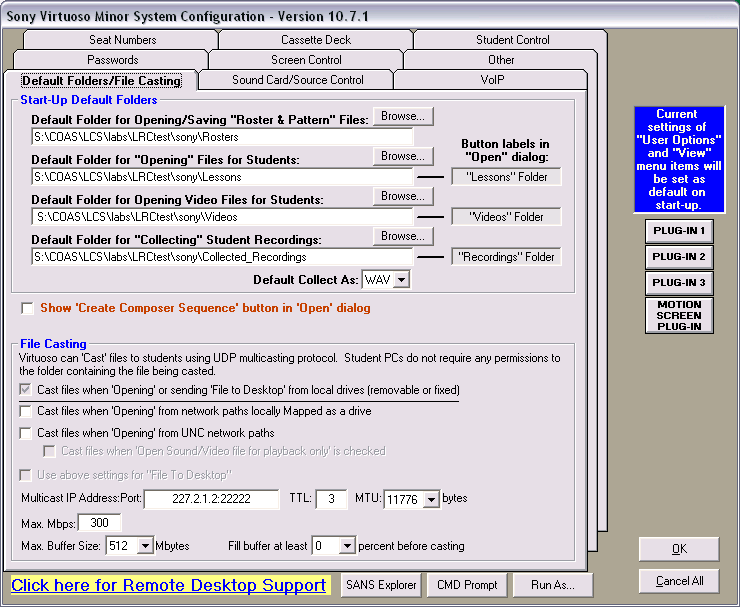This screenshot has width=740, height=607.
Task: Open the PLUG-IN 1 button
Action: tap(679, 231)
